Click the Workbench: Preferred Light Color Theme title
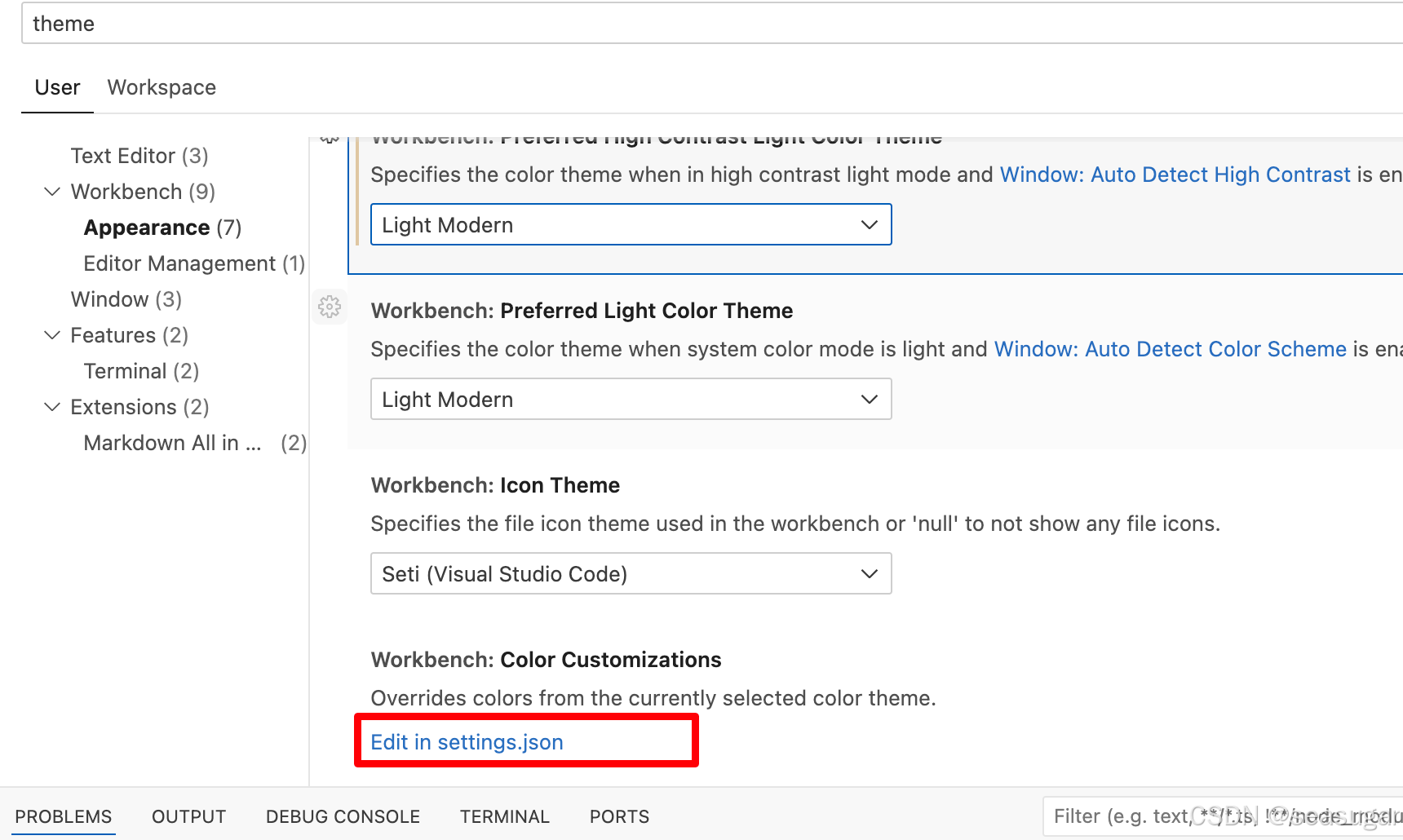The height and width of the screenshot is (840, 1403). [x=582, y=311]
